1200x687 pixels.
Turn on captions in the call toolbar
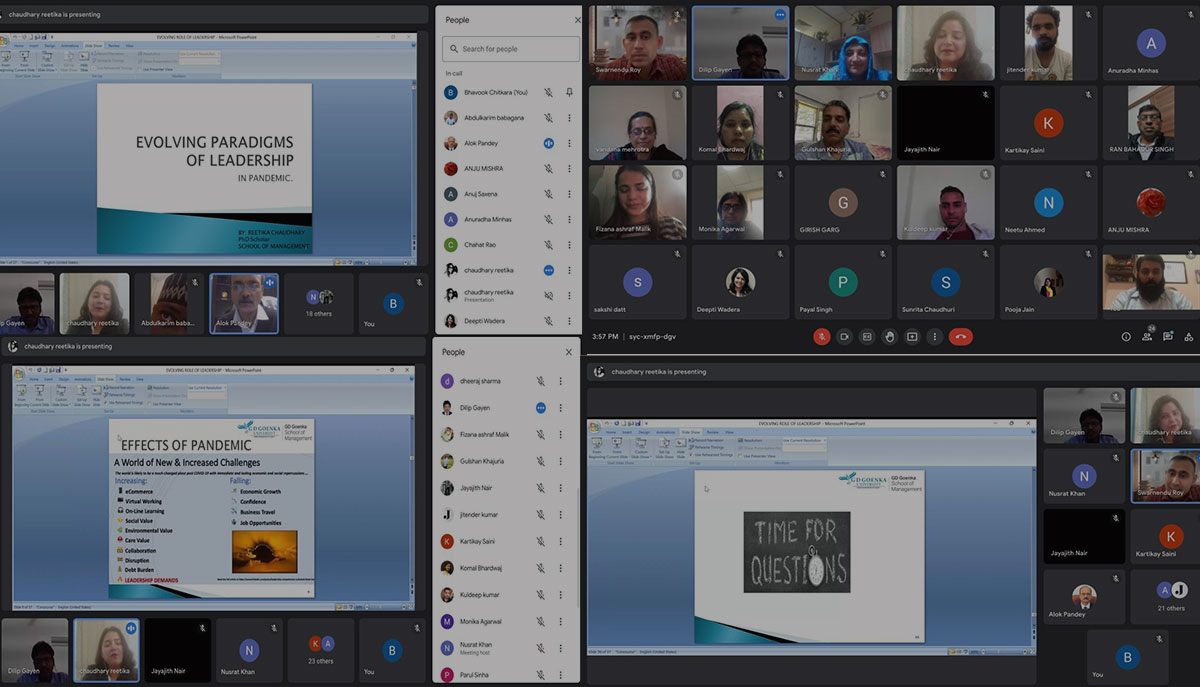867,337
